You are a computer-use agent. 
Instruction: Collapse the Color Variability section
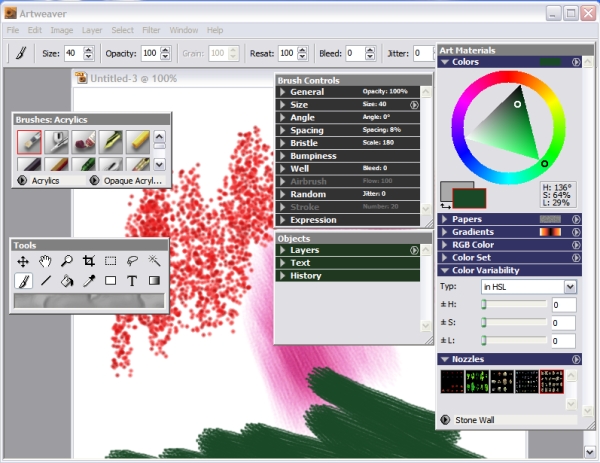click(445, 270)
